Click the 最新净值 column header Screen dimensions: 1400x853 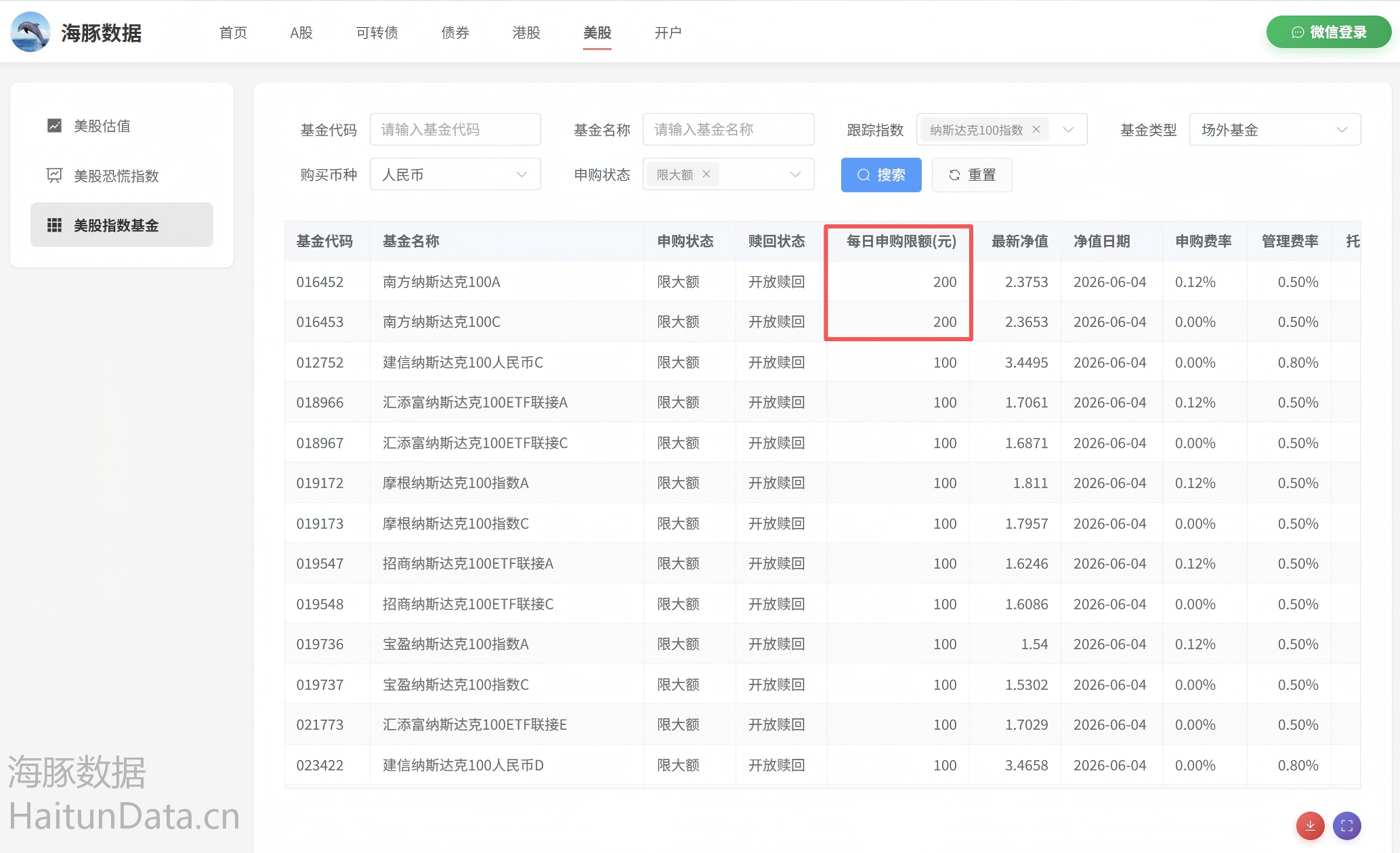click(1019, 241)
